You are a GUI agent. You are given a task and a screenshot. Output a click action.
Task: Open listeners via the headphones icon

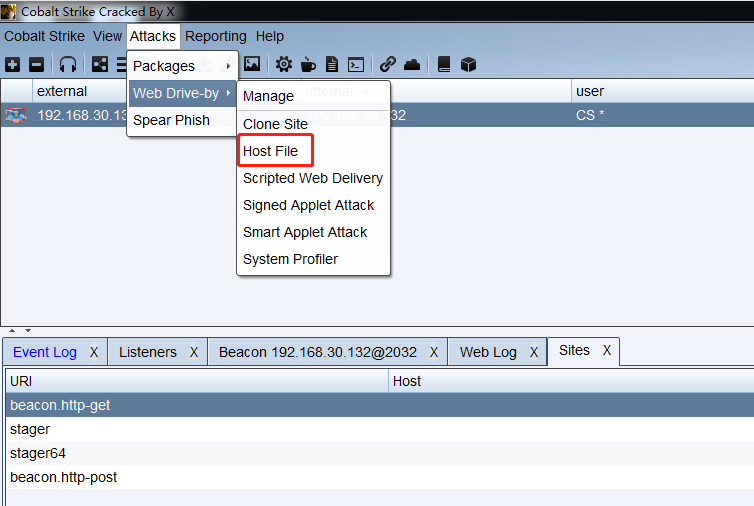point(68,64)
